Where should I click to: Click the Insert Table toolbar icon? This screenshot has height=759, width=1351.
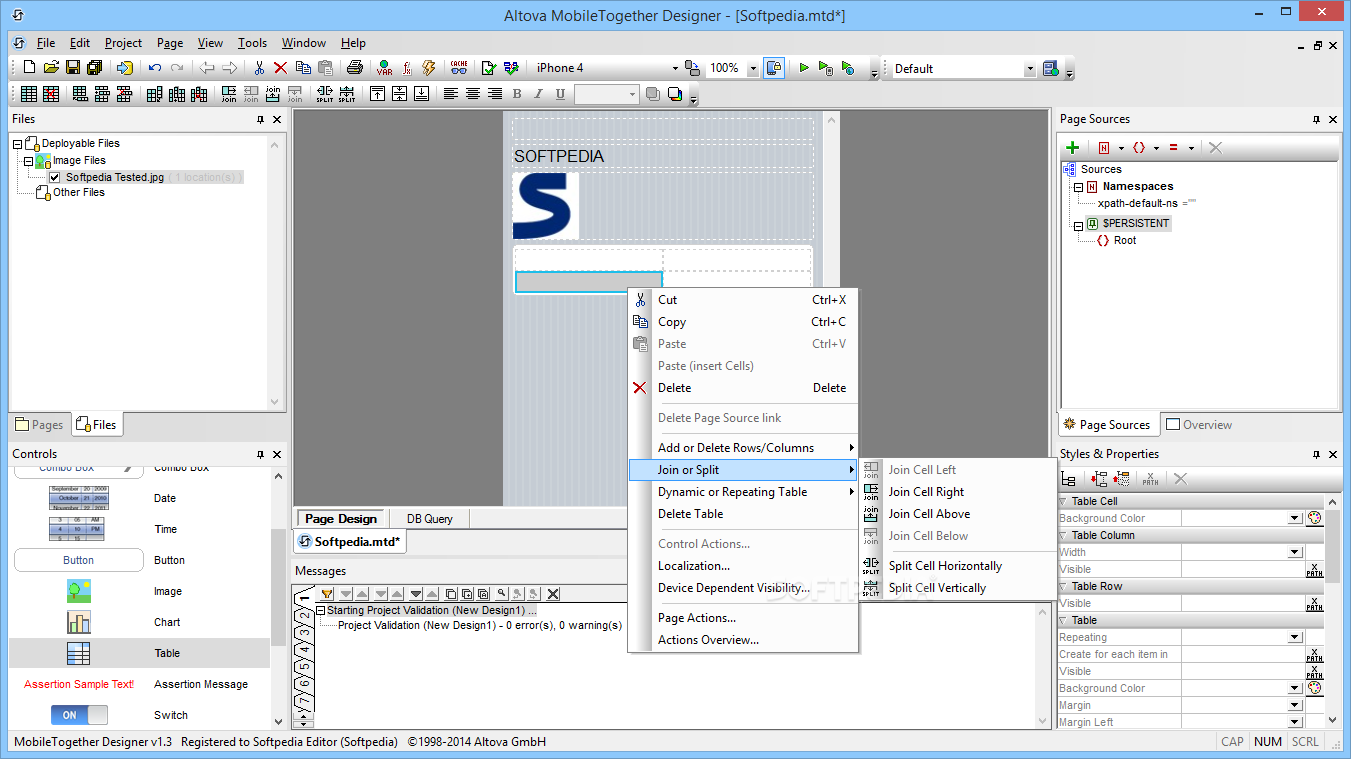coord(29,94)
